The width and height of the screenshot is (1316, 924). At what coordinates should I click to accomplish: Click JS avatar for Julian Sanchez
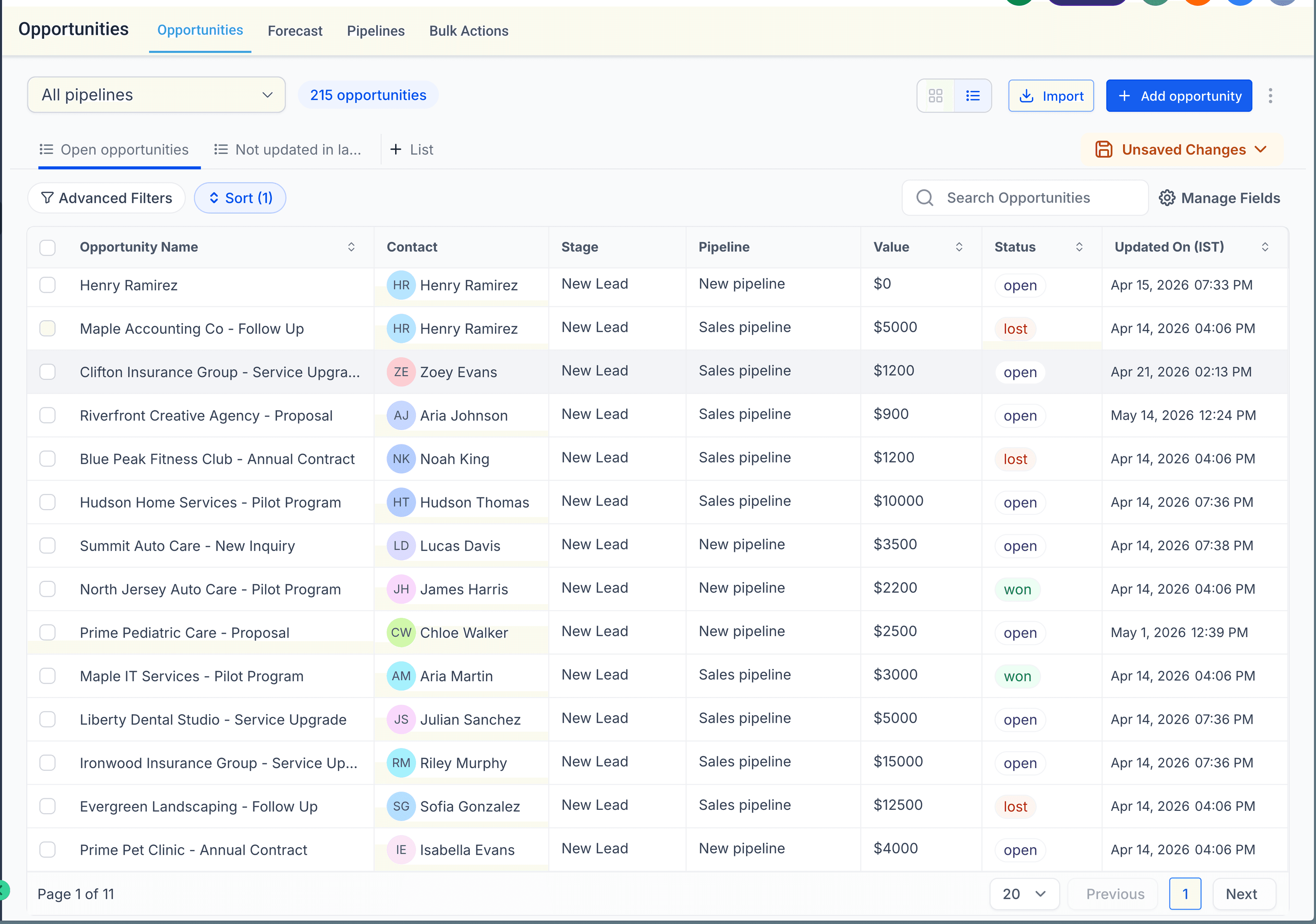pyautogui.click(x=401, y=720)
